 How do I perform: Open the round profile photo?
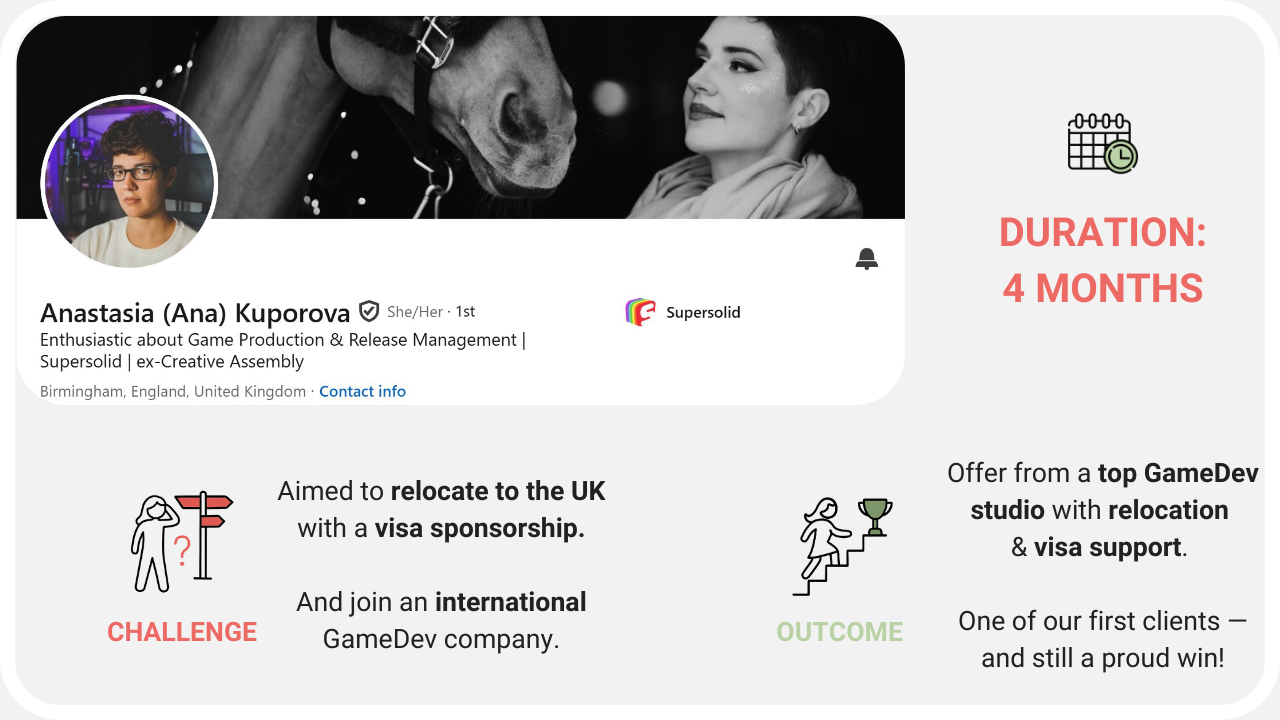click(129, 183)
